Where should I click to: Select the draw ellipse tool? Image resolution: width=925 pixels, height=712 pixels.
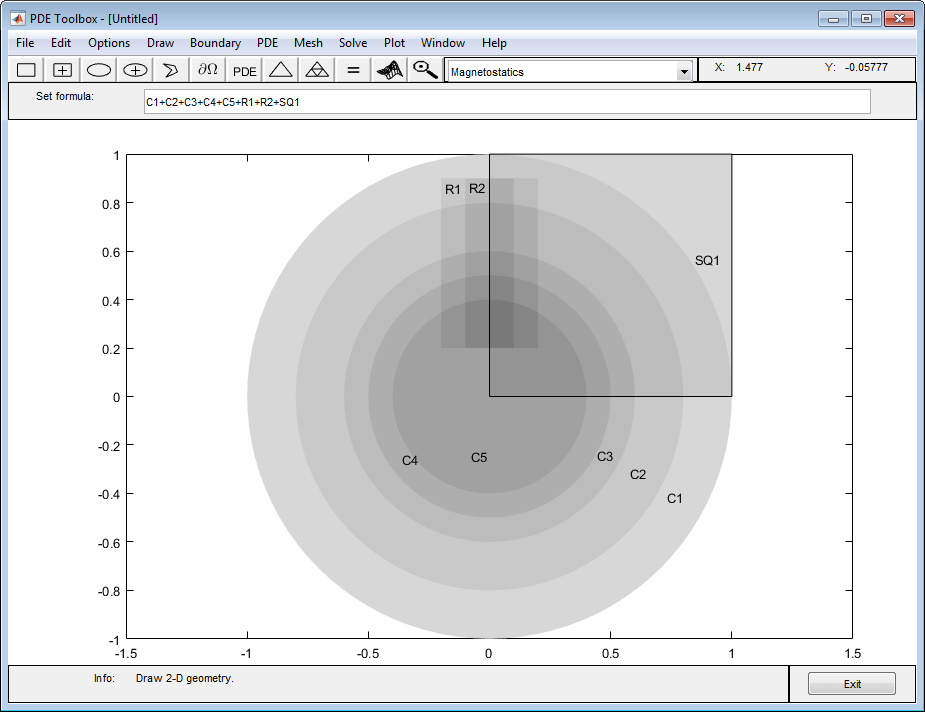(99, 70)
